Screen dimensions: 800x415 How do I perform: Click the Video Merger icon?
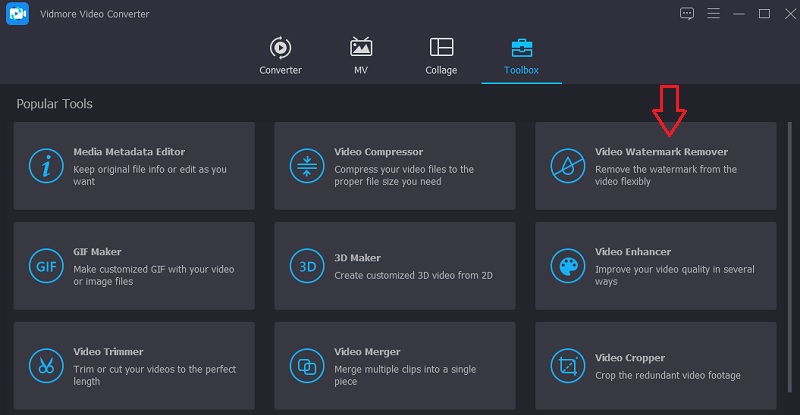(307, 366)
